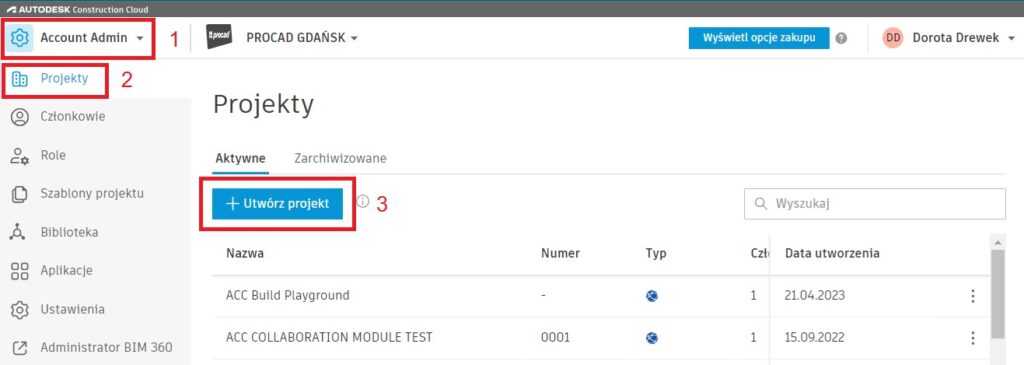Click the help question mark icon
1024x365 pixels.
[x=841, y=38]
